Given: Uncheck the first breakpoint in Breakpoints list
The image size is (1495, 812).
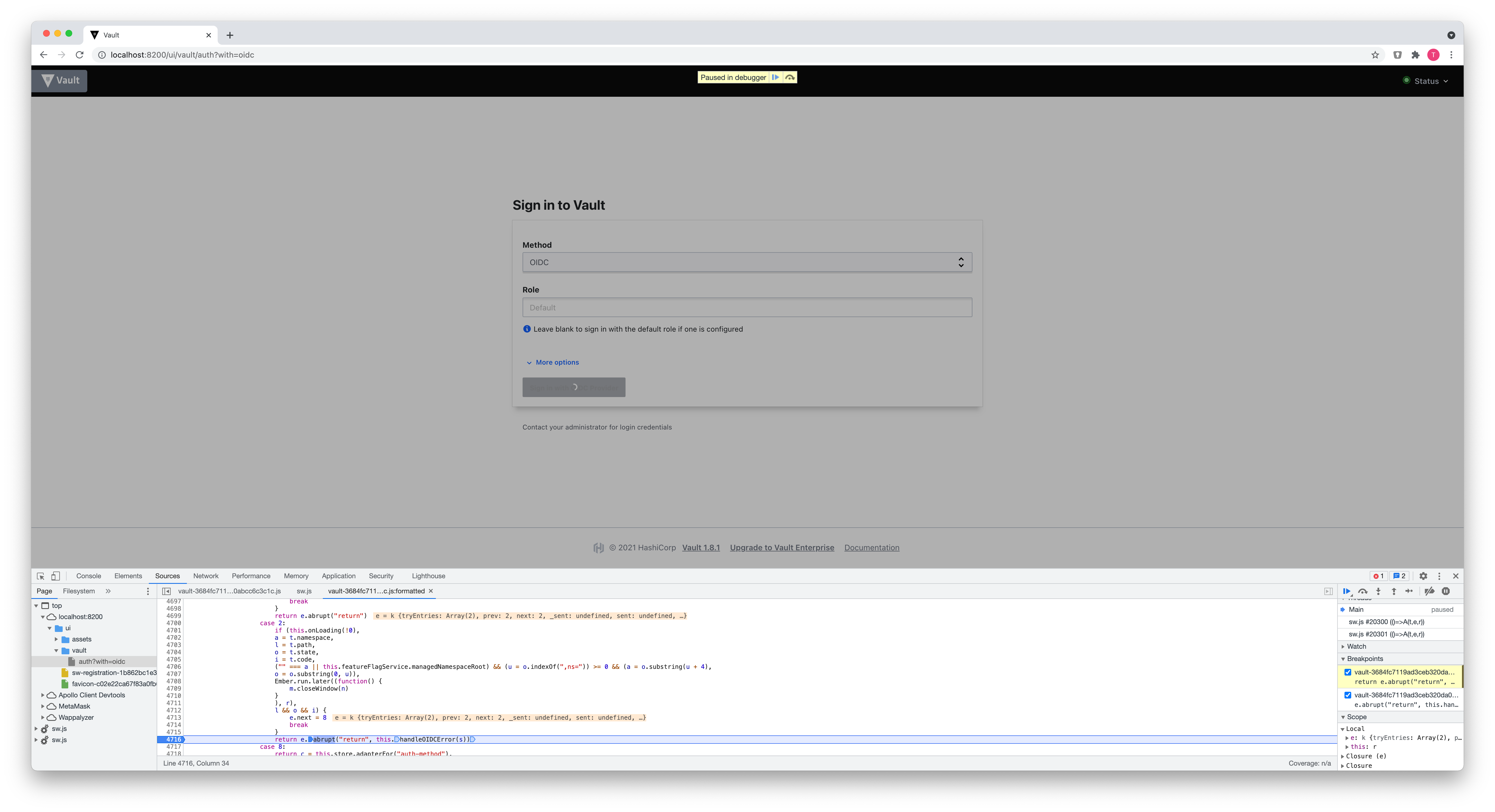Looking at the screenshot, I should tap(1348, 672).
